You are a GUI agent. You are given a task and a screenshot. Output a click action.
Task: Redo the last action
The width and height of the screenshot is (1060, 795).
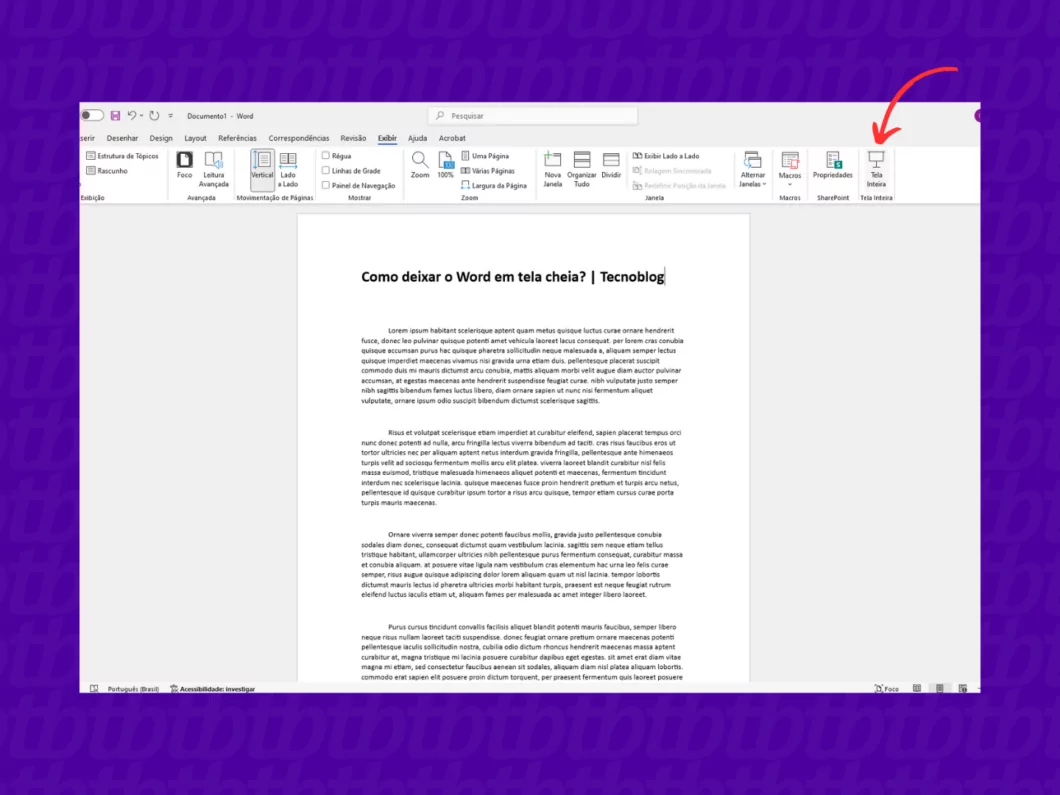tap(154, 116)
